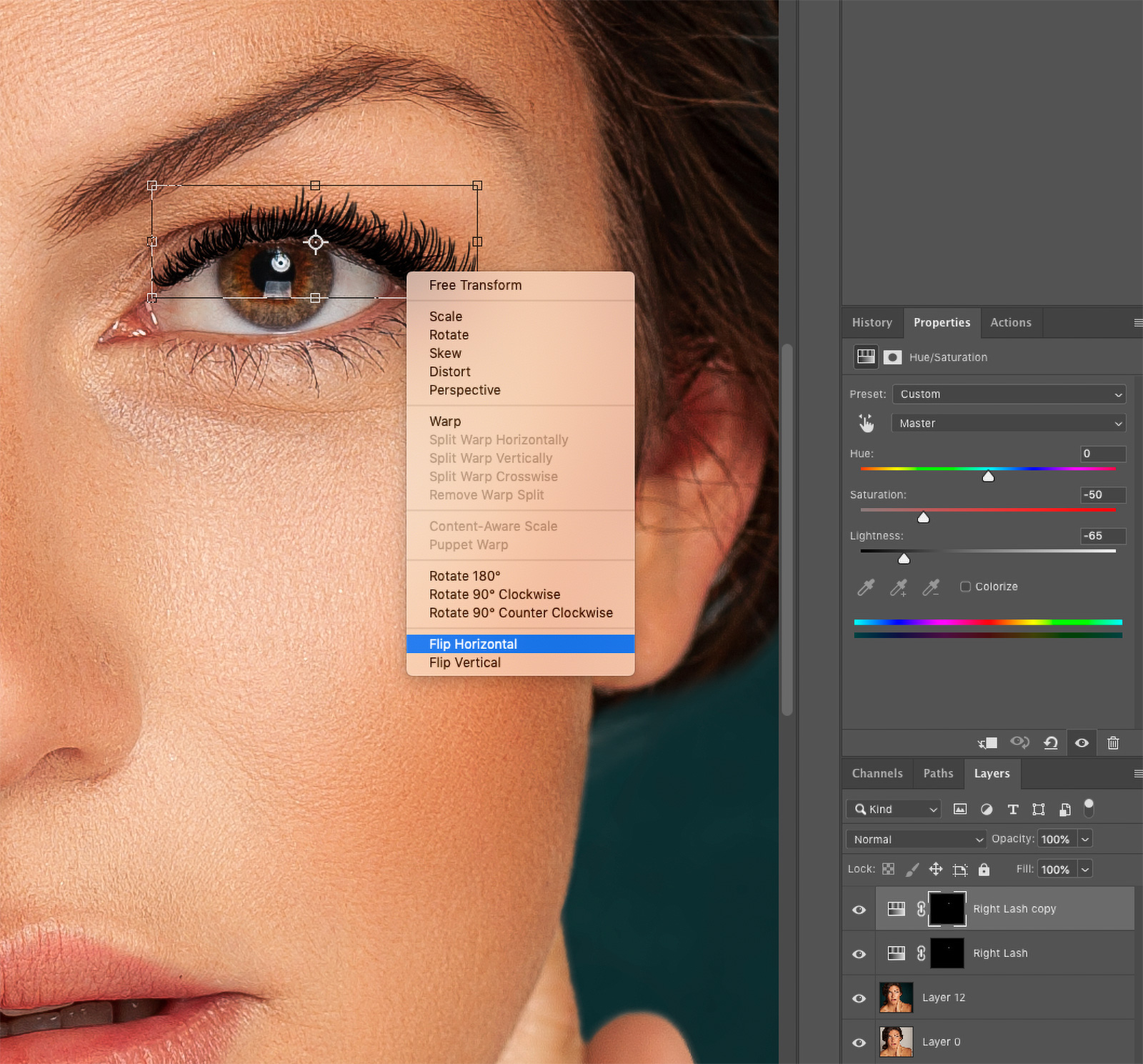Viewport: 1143px width, 1064px height.
Task: Filter layers by adjustment layers
Action: click(x=987, y=809)
